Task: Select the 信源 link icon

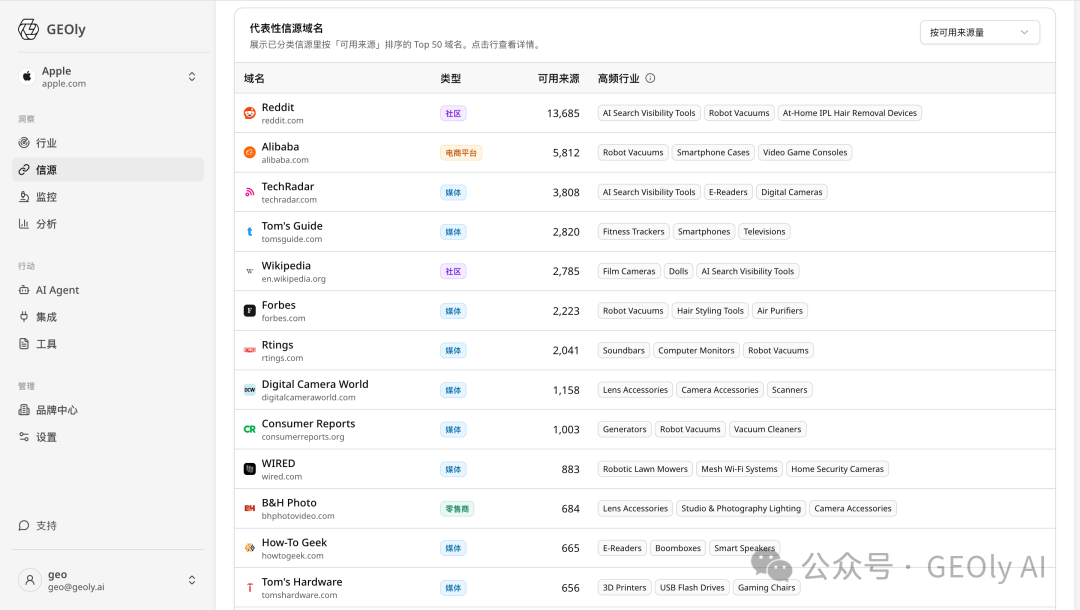Action: 24,169
